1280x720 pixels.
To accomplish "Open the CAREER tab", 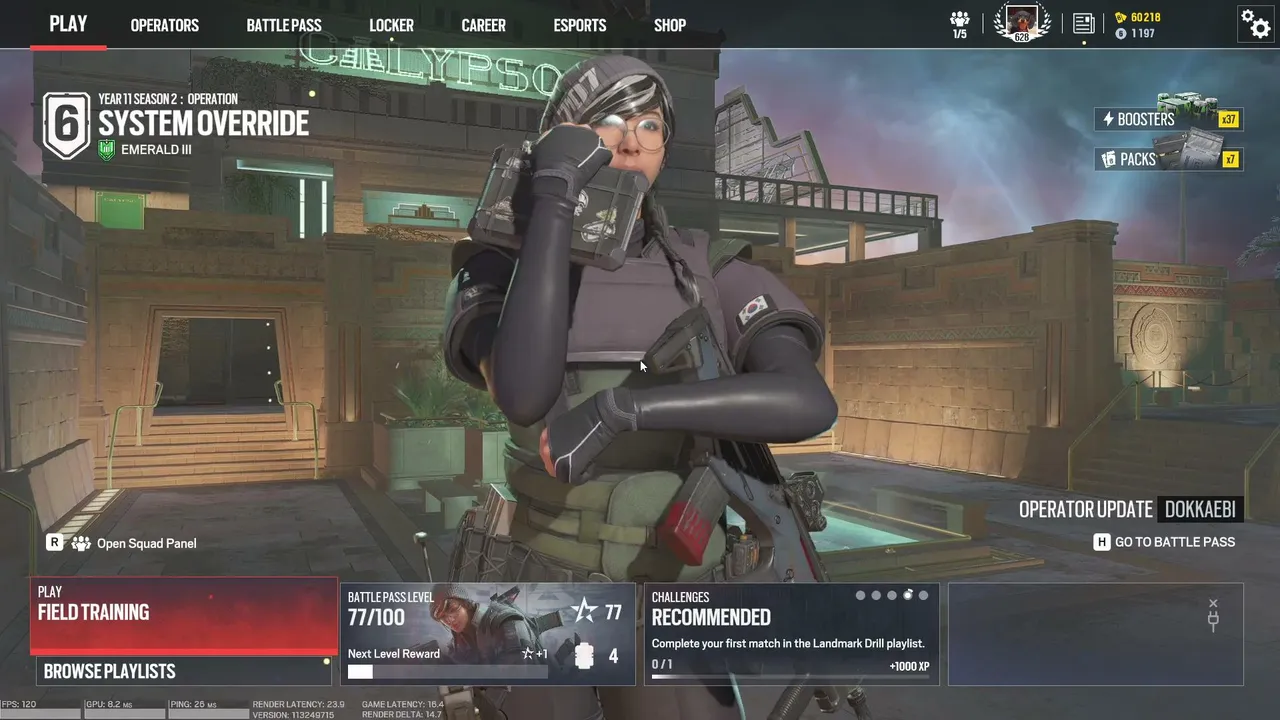I will click(x=483, y=25).
